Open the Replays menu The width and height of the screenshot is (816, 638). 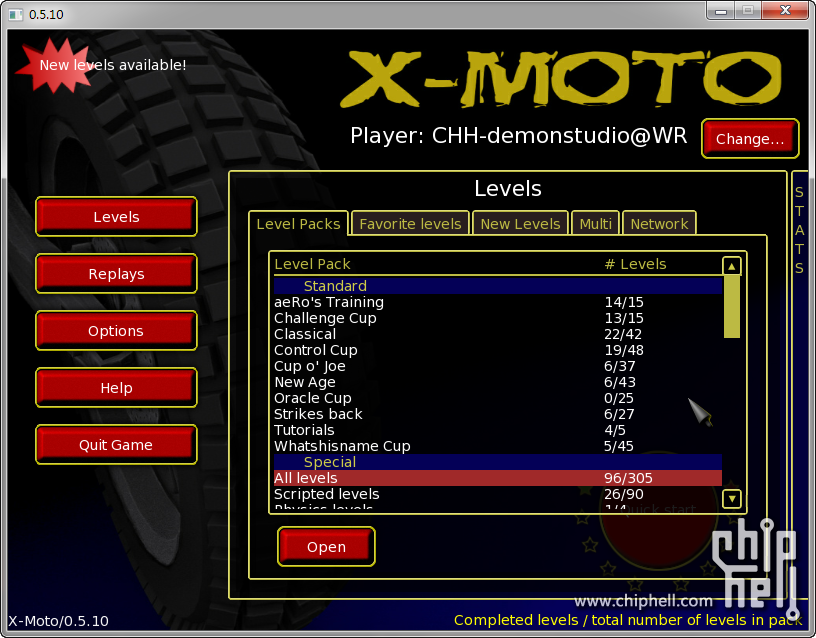click(x=116, y=274)
